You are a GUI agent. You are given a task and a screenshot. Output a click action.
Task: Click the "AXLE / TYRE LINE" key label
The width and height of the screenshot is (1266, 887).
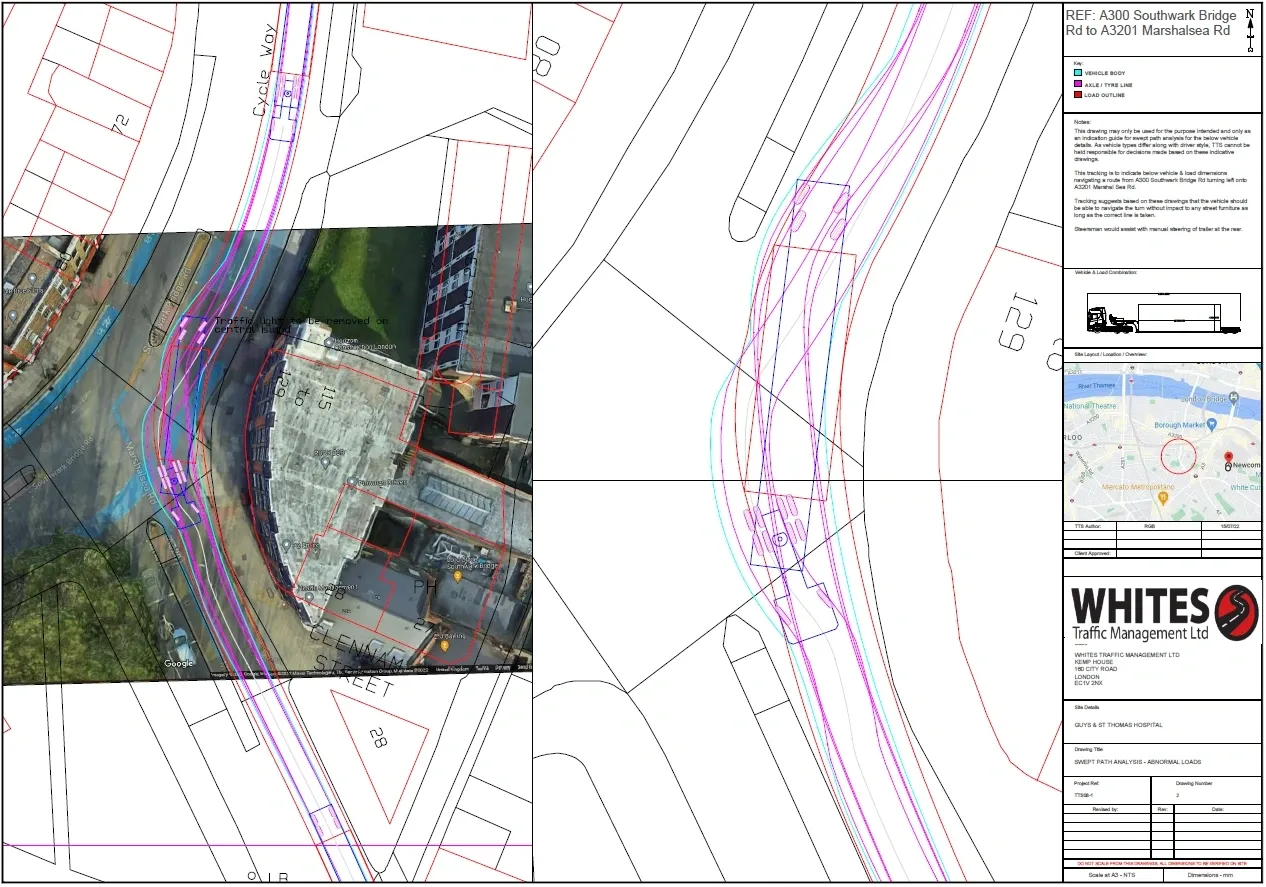[x=1110, y=85]
